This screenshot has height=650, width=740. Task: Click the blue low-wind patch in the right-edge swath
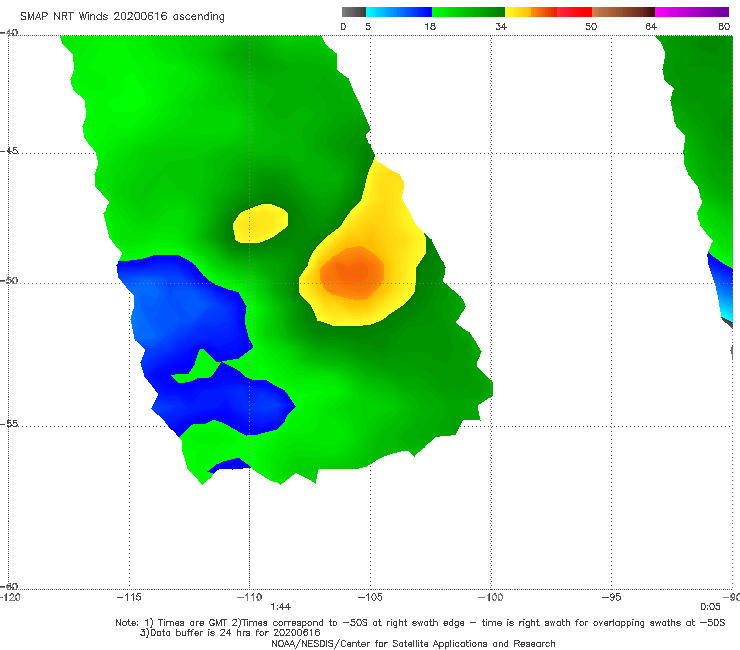721,287
